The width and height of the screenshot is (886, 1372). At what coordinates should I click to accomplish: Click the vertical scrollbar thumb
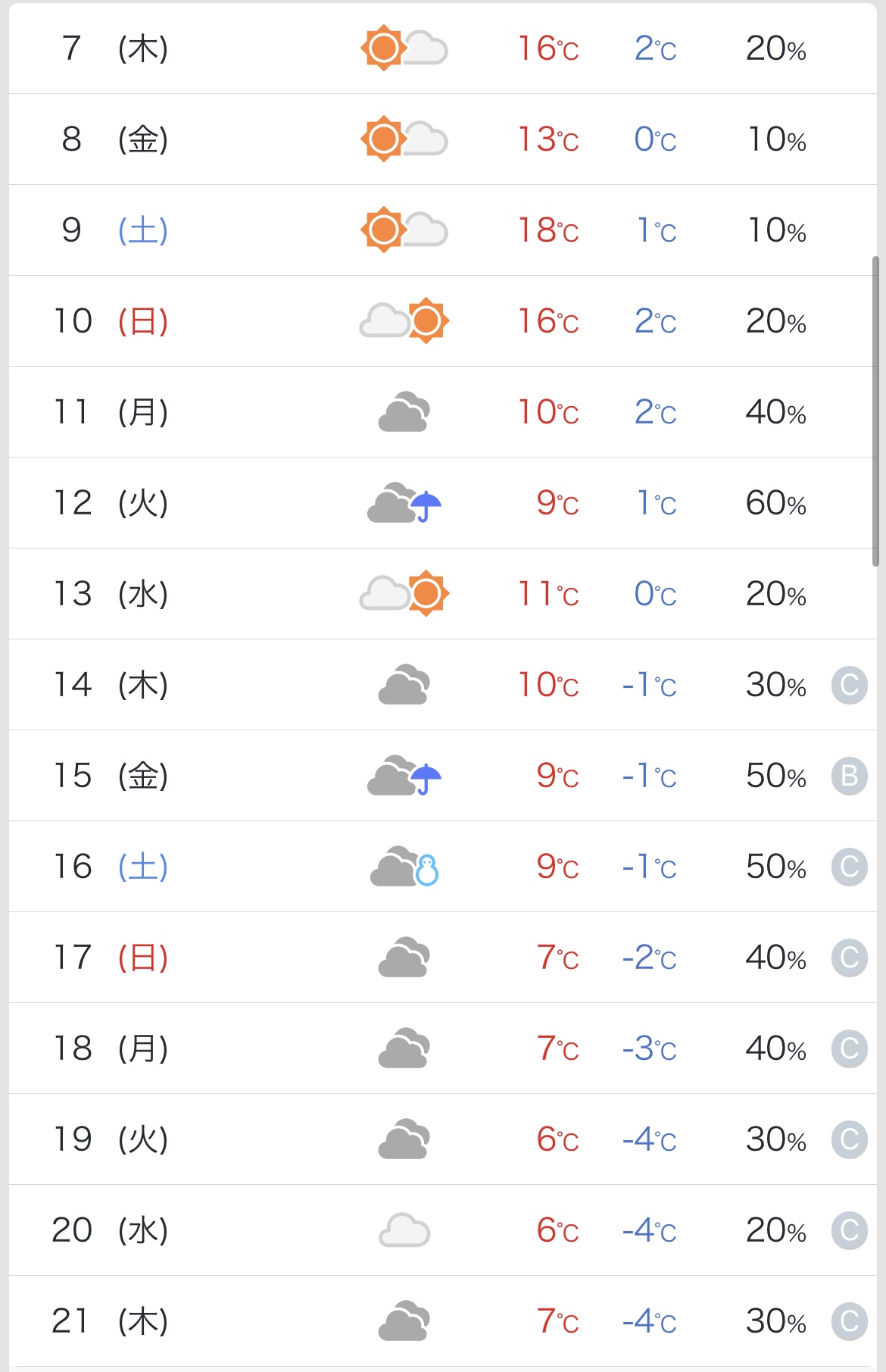[x=875, y=411]
